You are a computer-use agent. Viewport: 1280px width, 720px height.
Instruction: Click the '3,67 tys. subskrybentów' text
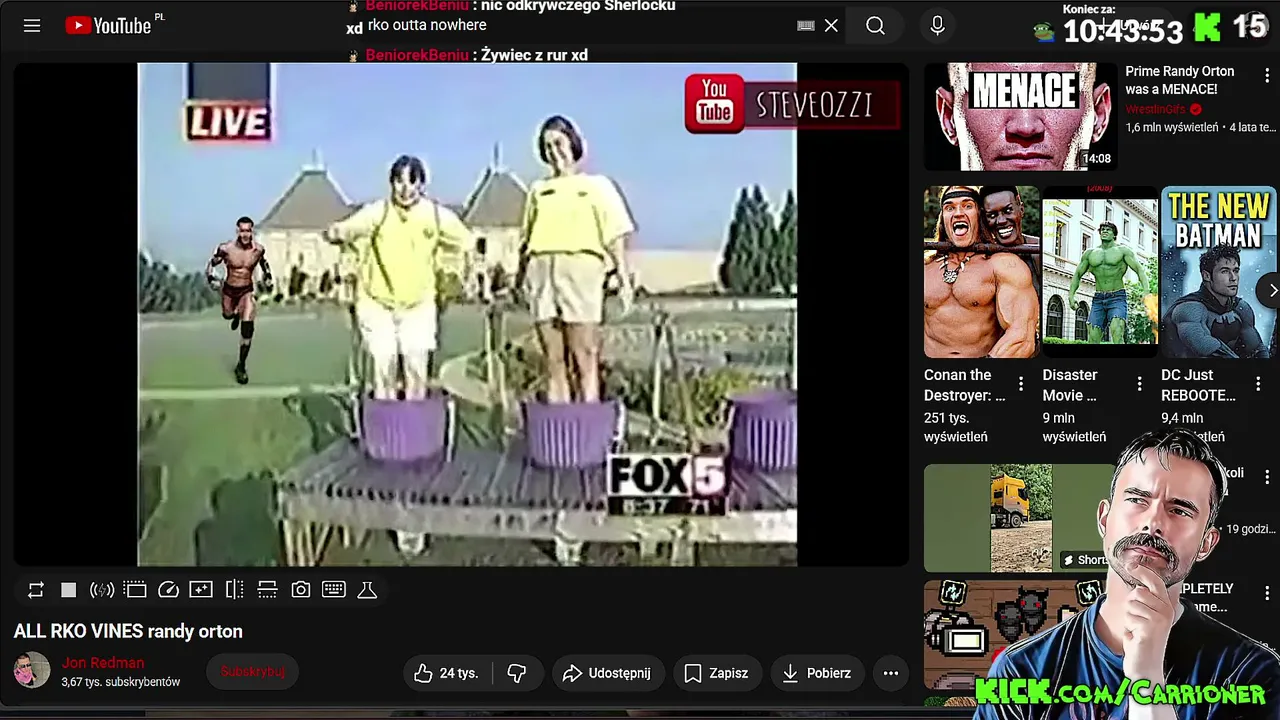point(121,682)
